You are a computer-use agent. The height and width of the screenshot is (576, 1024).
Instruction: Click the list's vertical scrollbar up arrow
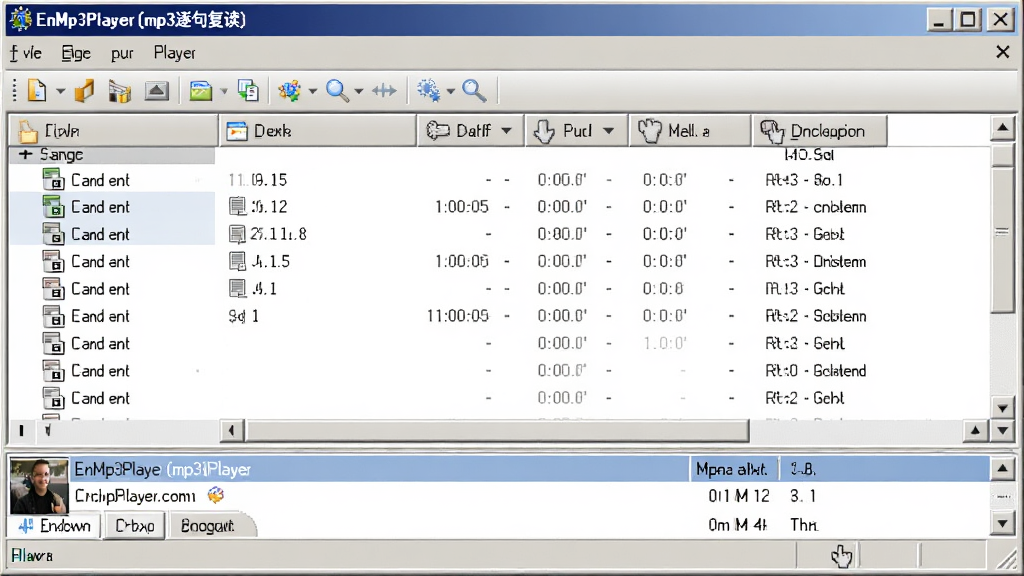tap(1002, 128)
